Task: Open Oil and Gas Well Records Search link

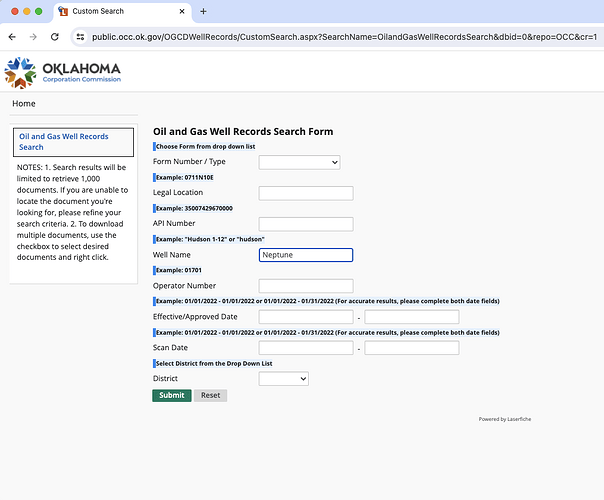Action: [63, 141]
